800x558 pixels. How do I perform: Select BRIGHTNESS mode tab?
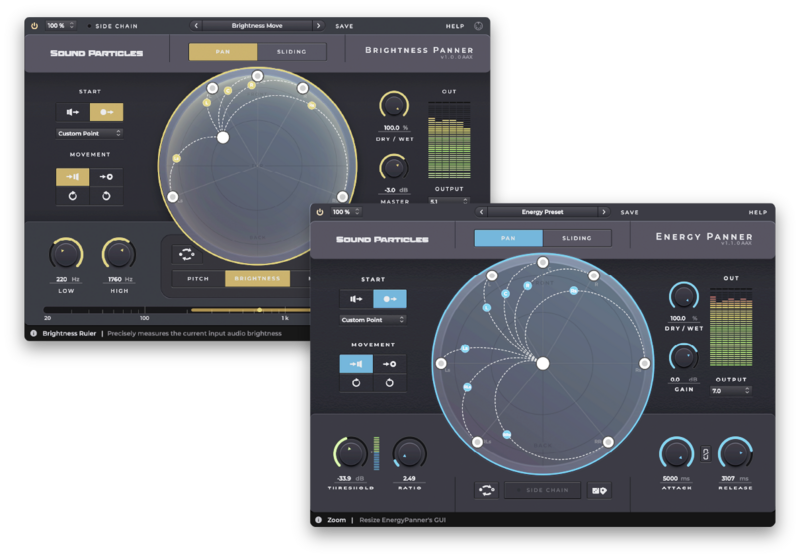click(257, 278)
